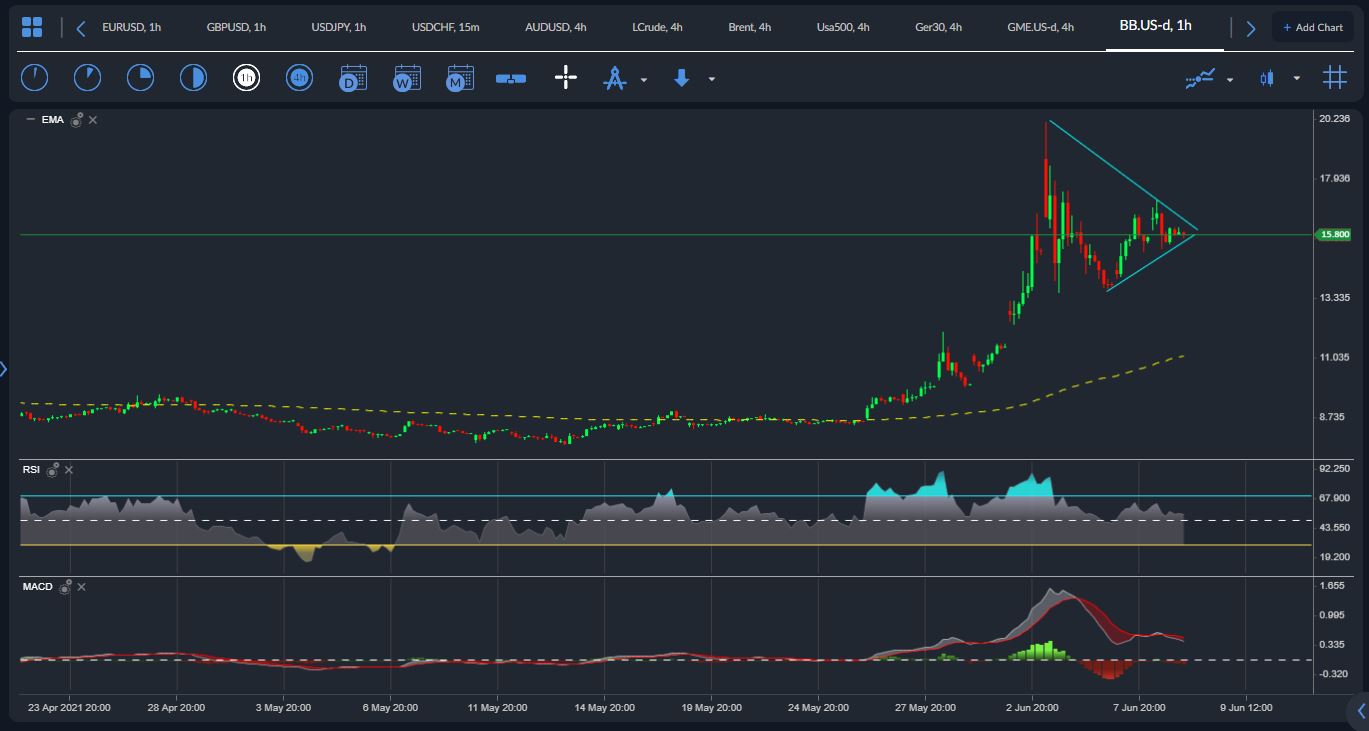Toggle the chart grid lines icon

pyautogui.click(x=1335, y=78)
